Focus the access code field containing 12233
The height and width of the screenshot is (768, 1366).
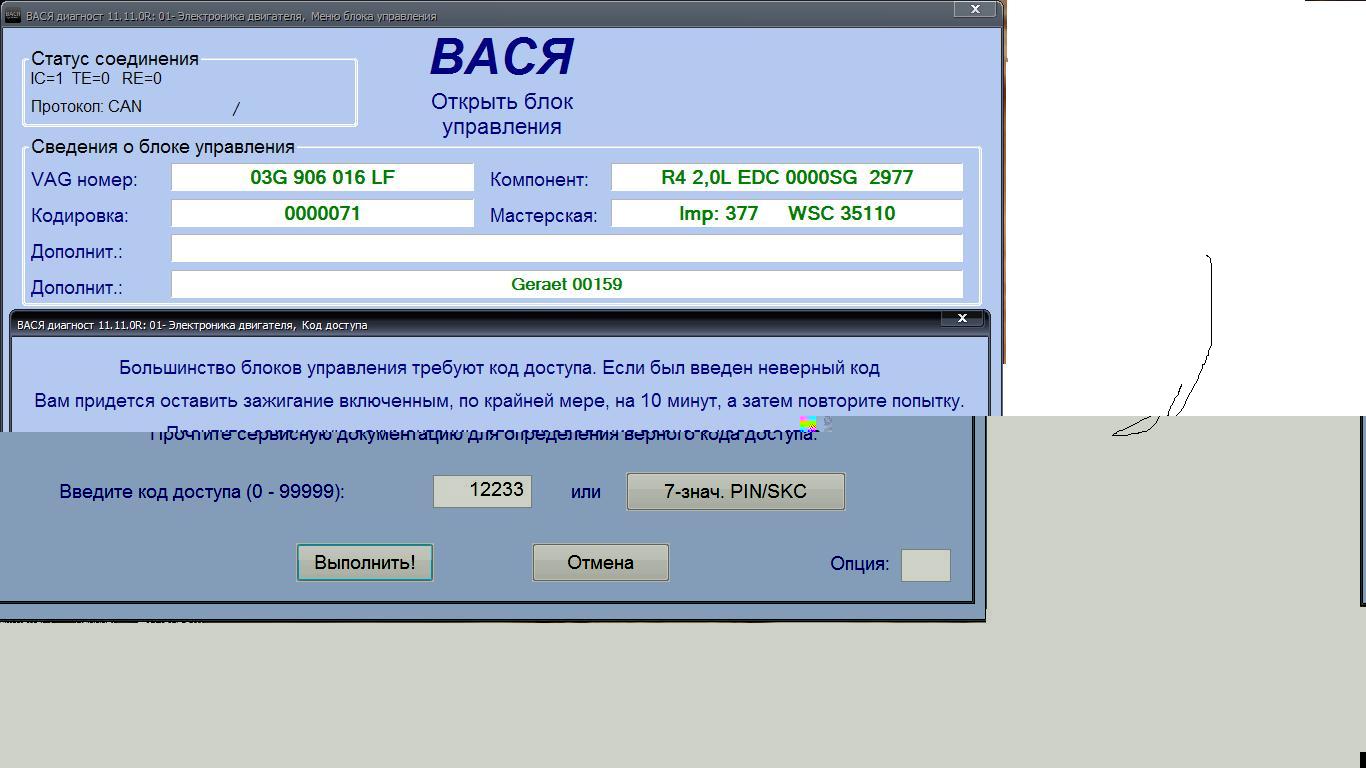(x=482, y=491)
